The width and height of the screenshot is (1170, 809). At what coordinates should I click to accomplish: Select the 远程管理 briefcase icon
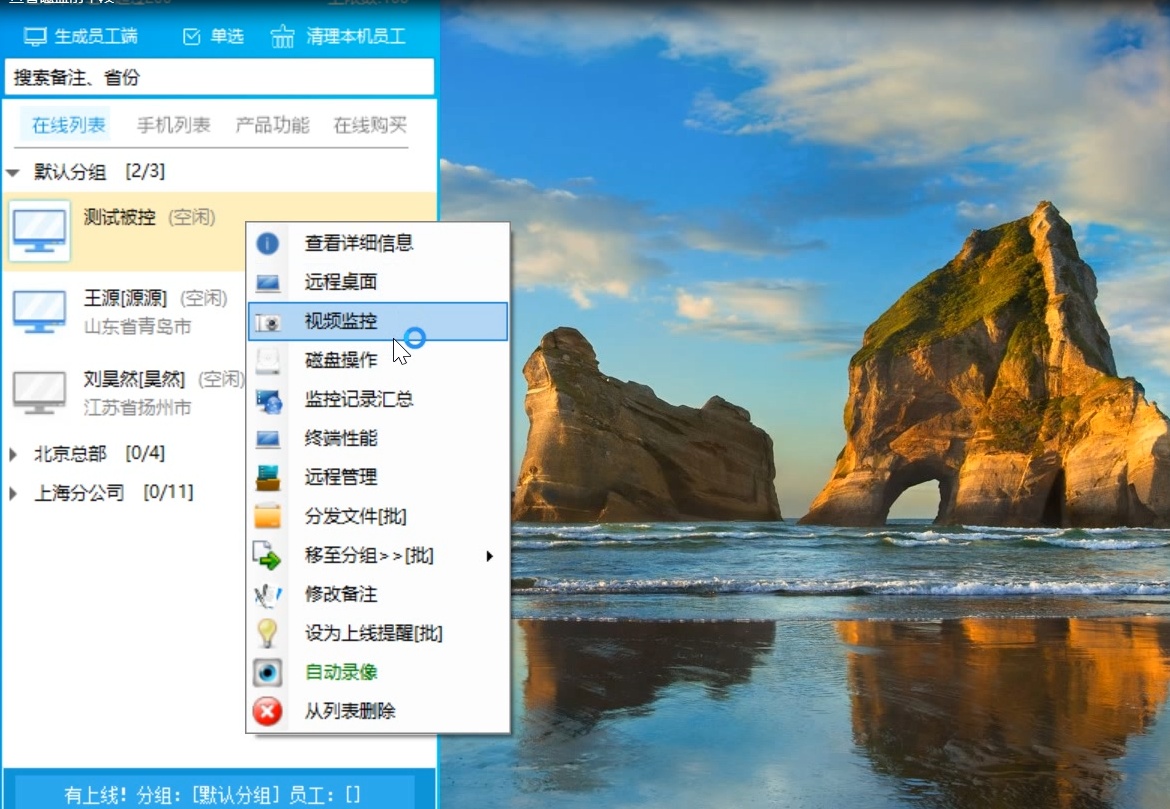267,478
